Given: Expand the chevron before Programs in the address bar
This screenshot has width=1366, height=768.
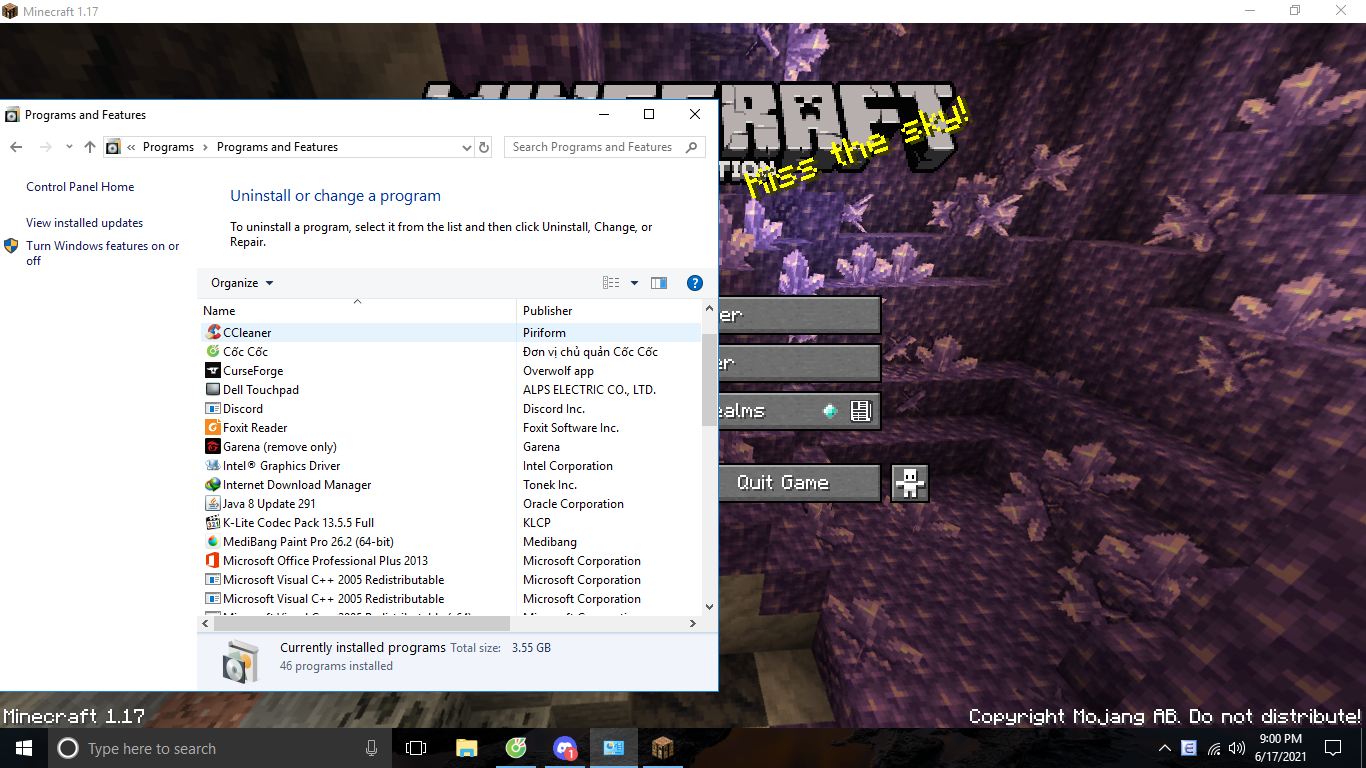Looking at the screenshot, I should (x=132, y=147).
